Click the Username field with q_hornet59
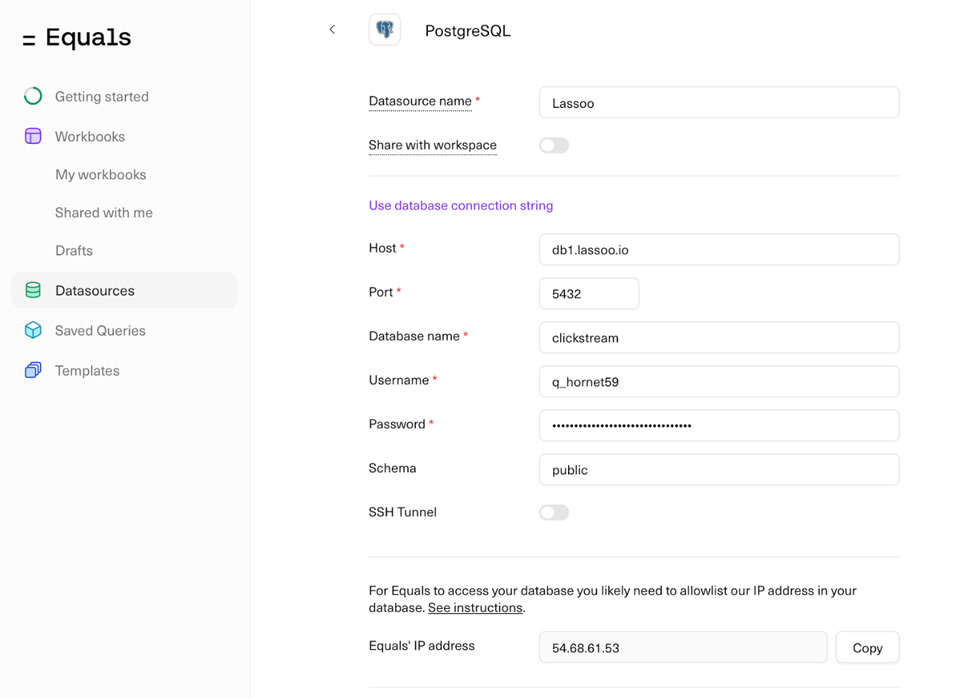The image size is (969, 698). (x=719, y=381)
